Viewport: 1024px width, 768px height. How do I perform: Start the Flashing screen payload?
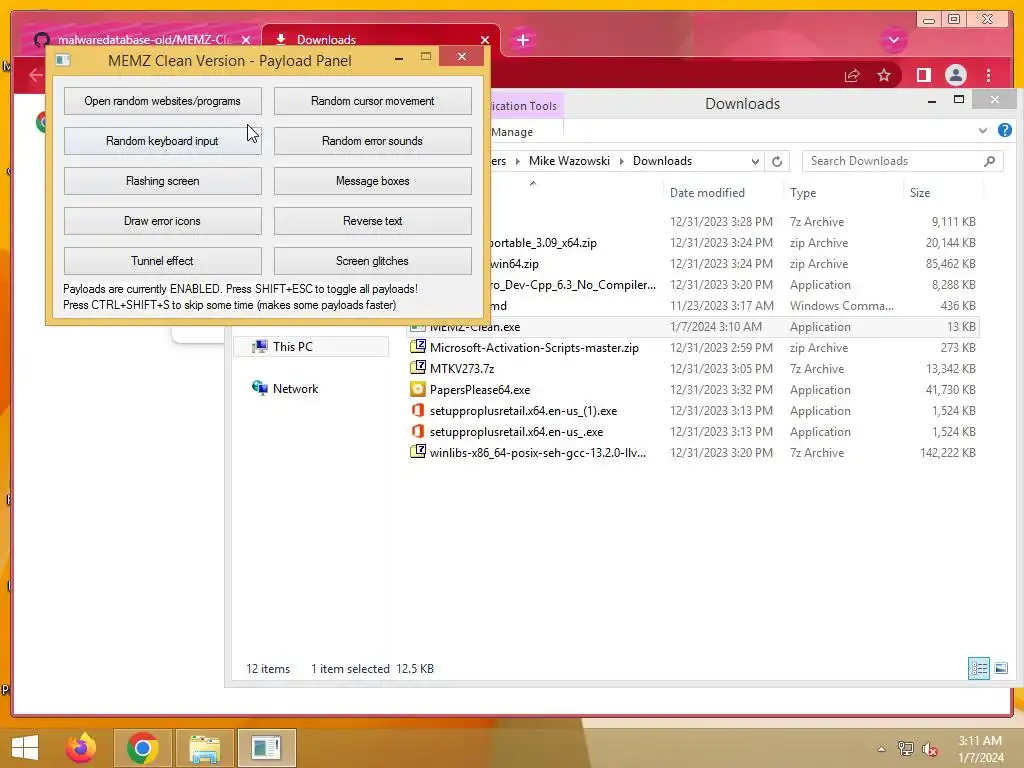163,181
